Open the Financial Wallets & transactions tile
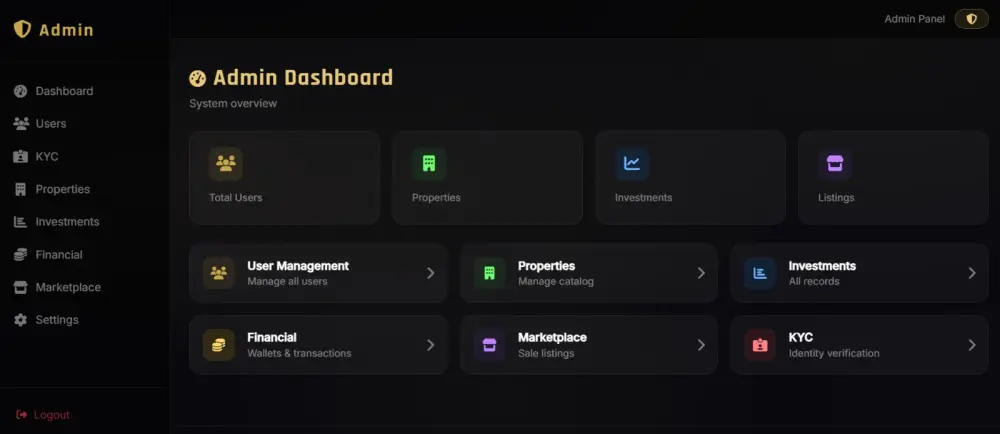 click(318, 345)
